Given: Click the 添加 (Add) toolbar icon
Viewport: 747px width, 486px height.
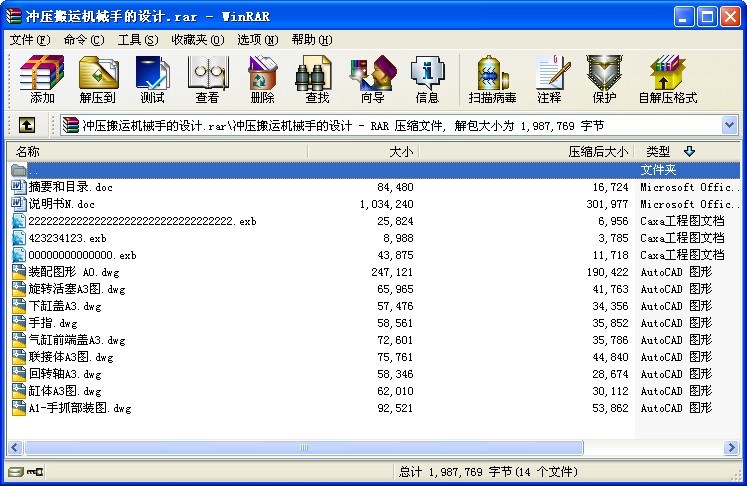Looking at the screenshot, I should click(x=42, y=79).
